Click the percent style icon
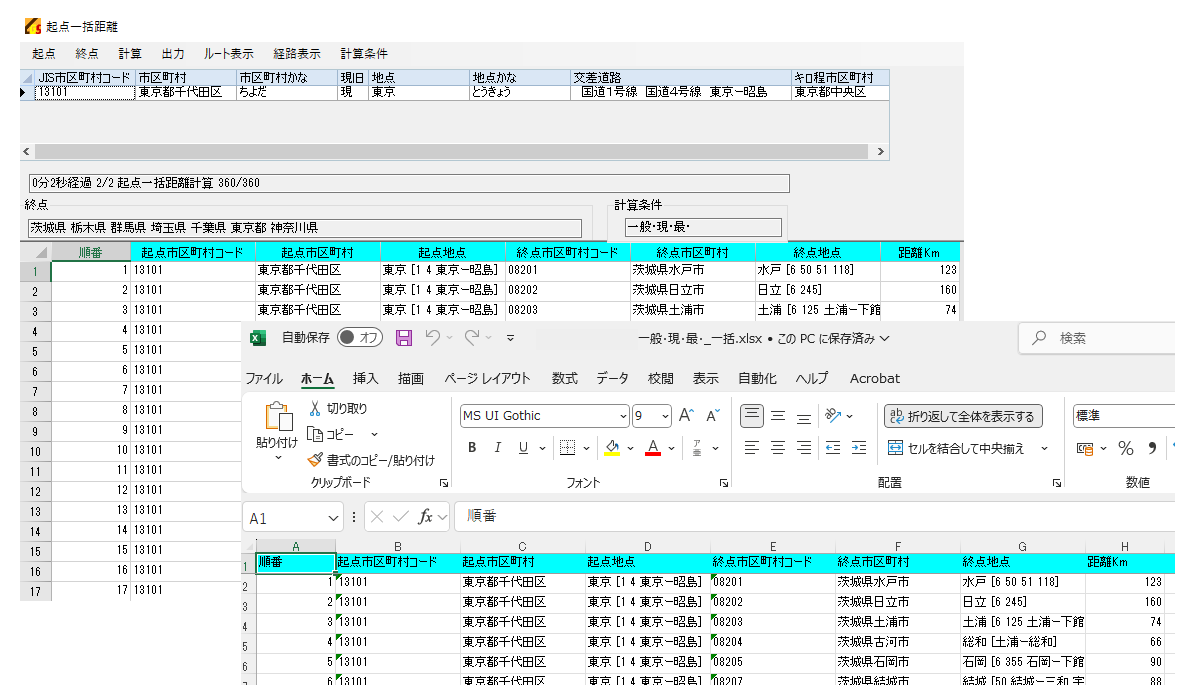Screen dimensions: 1201x685 1125,448
